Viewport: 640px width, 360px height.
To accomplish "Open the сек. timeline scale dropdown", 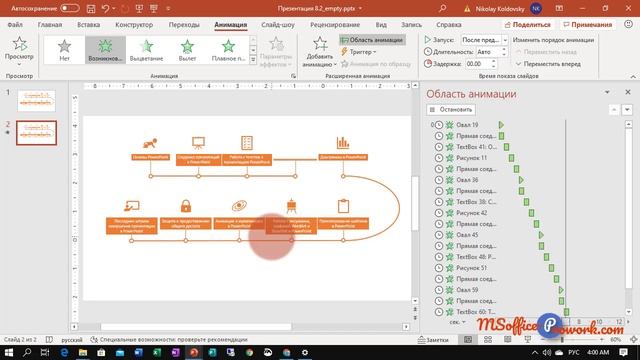I will click(458, 322).
